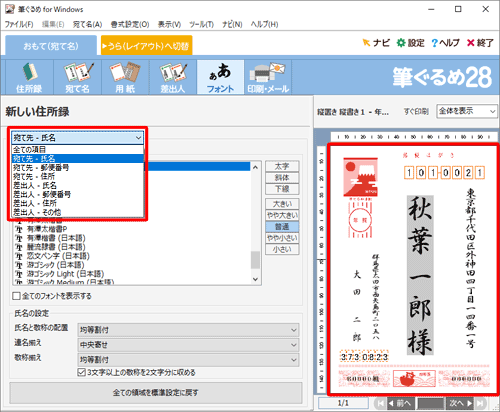Image resolution: width=500 pixels, height=412 pixels.
Task: Select font 恋文ペン字 (日本語)
Action: coord(58,256)
